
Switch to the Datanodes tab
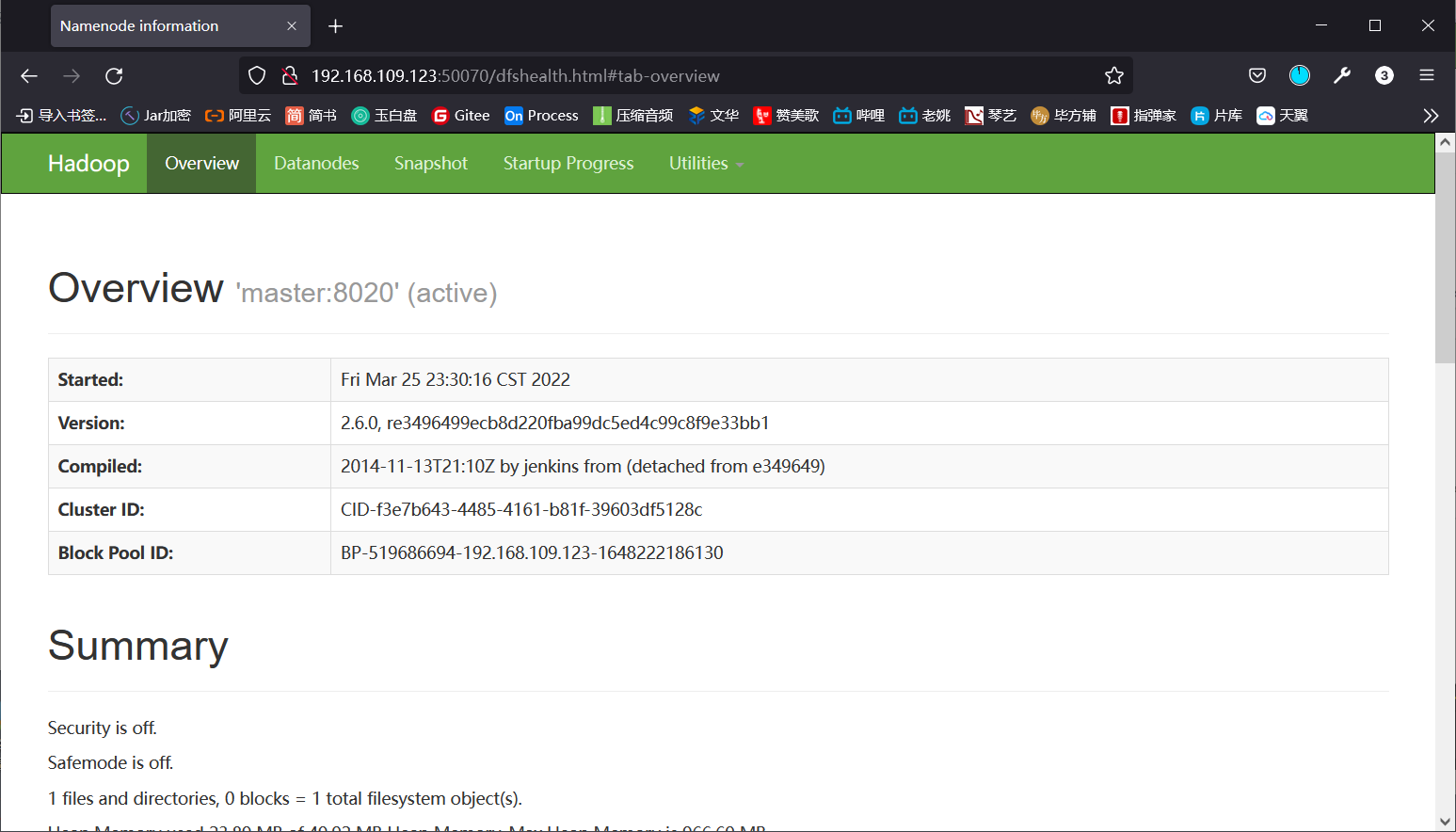tap(316, 164)
